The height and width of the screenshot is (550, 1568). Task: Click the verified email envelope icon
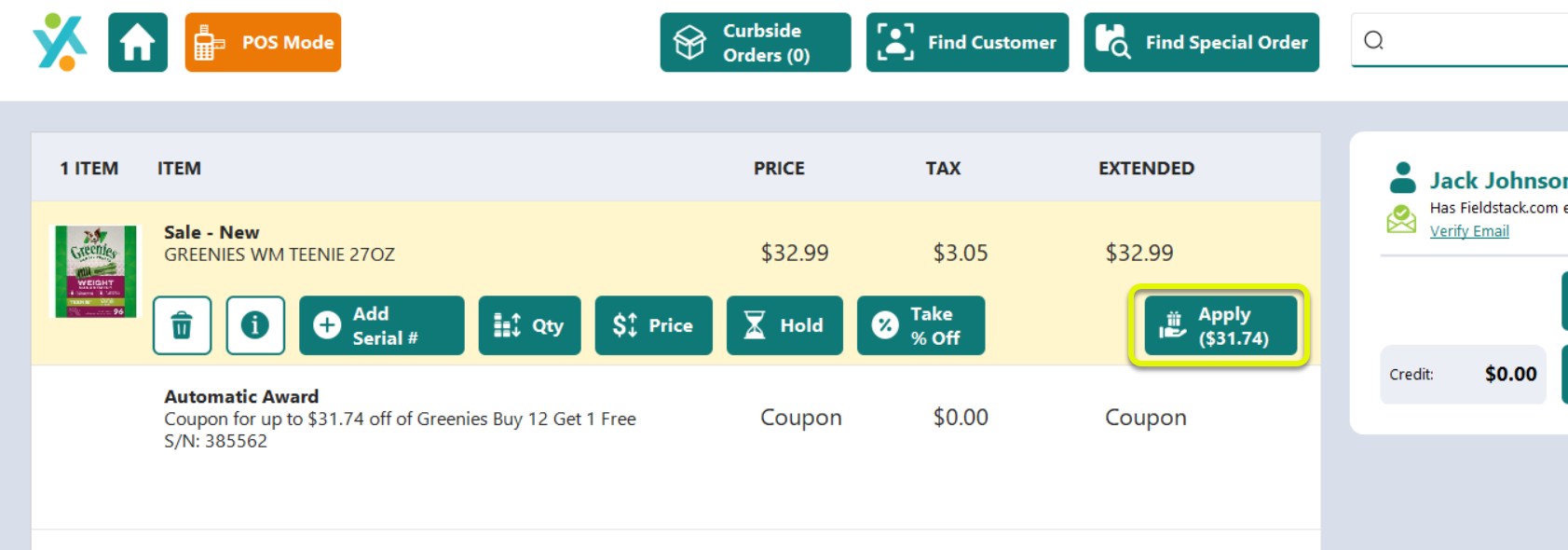click(1401, 219)
